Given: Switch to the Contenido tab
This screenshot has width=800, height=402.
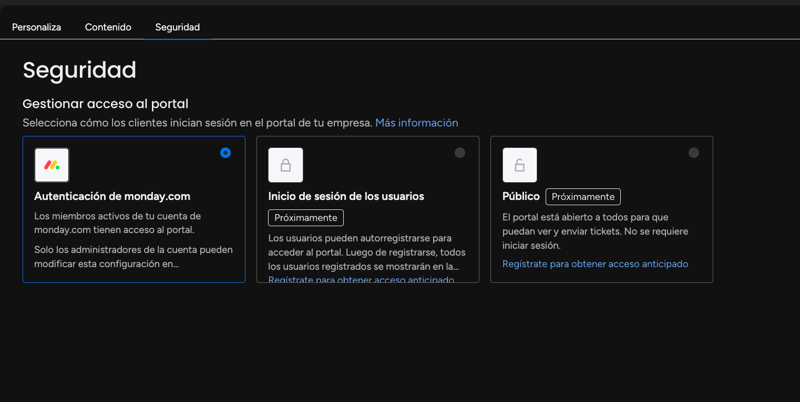Looking at the screenshot, I should [x=108, y=27].
